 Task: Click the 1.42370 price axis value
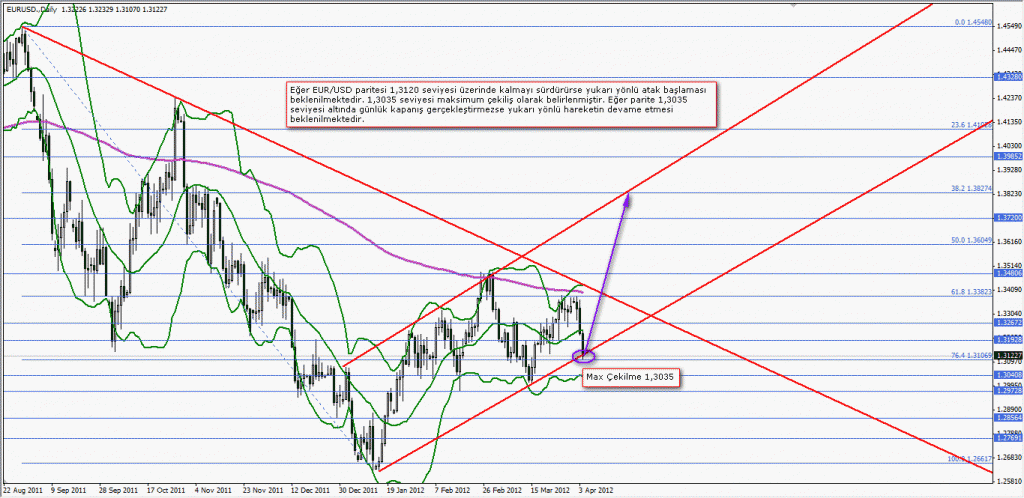point(1010,99)
